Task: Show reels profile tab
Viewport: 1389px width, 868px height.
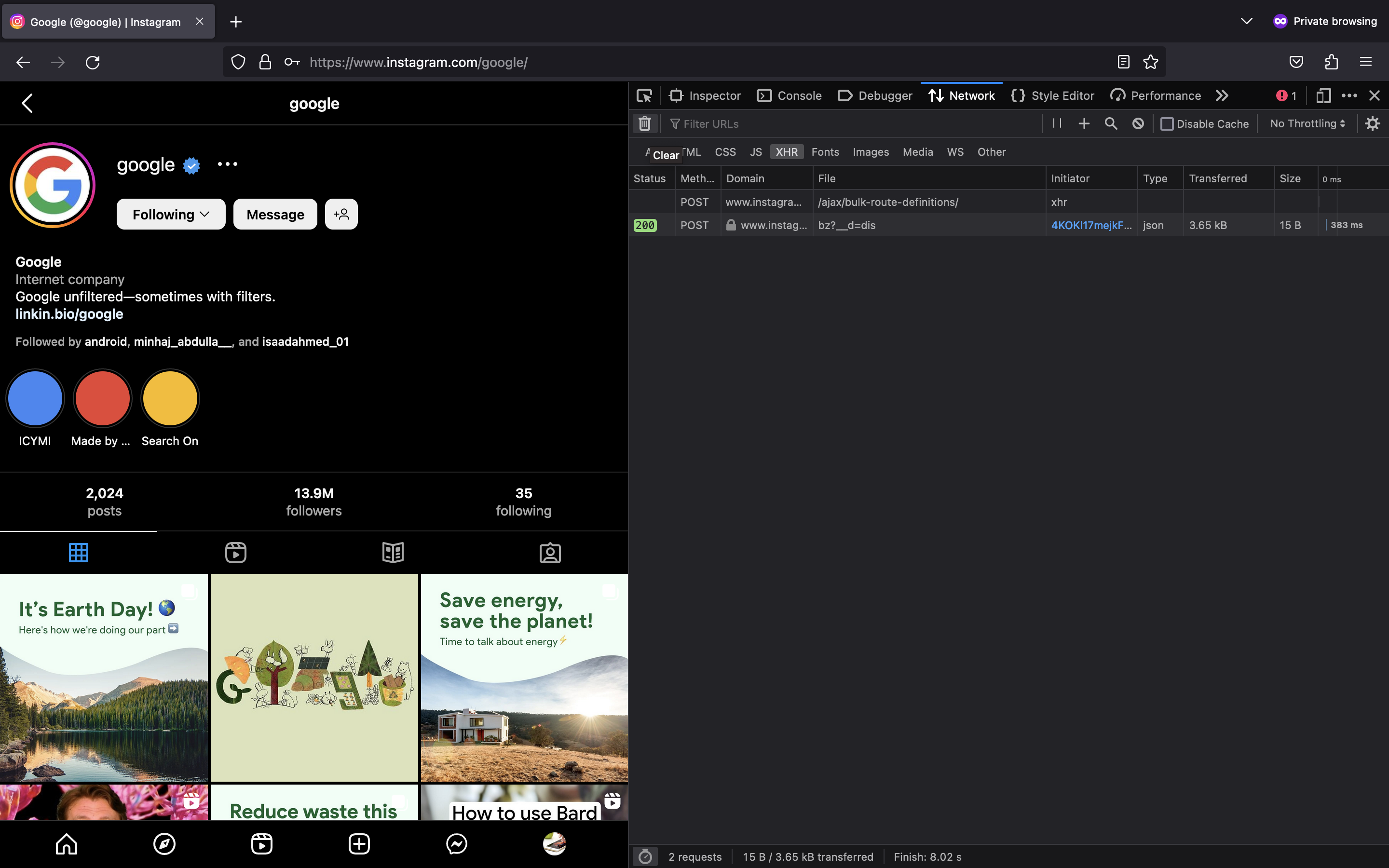Action: [x=235, y=552]
